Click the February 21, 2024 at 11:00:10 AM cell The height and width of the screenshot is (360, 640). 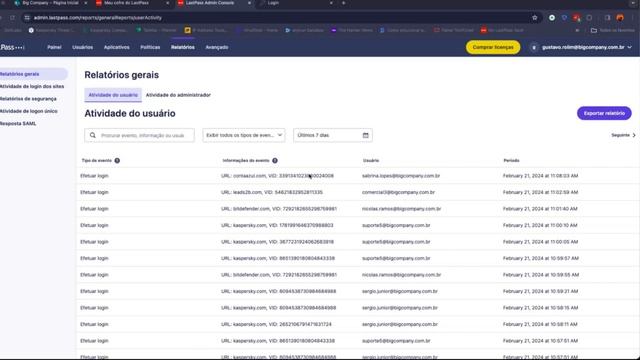540,225
